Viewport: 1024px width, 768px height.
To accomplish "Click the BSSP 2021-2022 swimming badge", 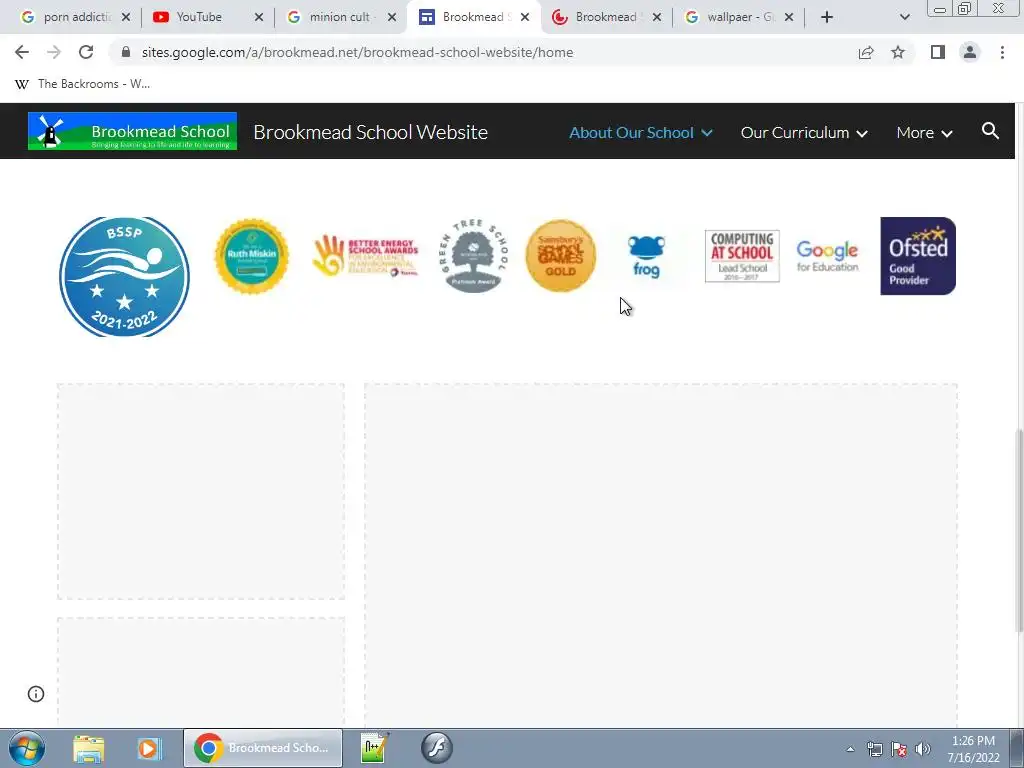I will 124,277.
